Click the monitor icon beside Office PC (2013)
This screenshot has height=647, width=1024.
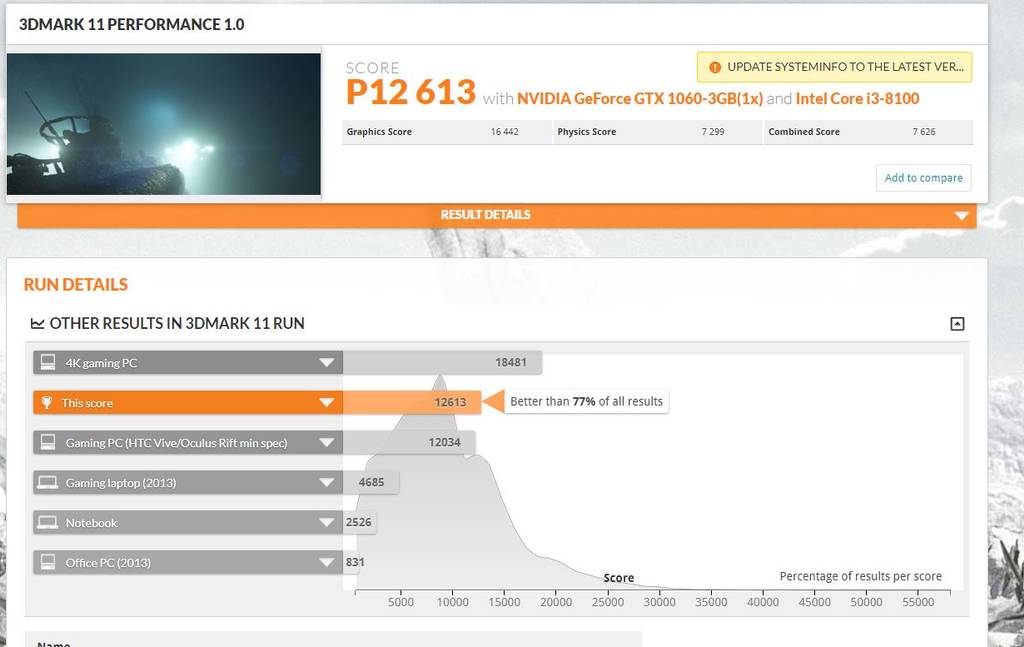[48, 562]
